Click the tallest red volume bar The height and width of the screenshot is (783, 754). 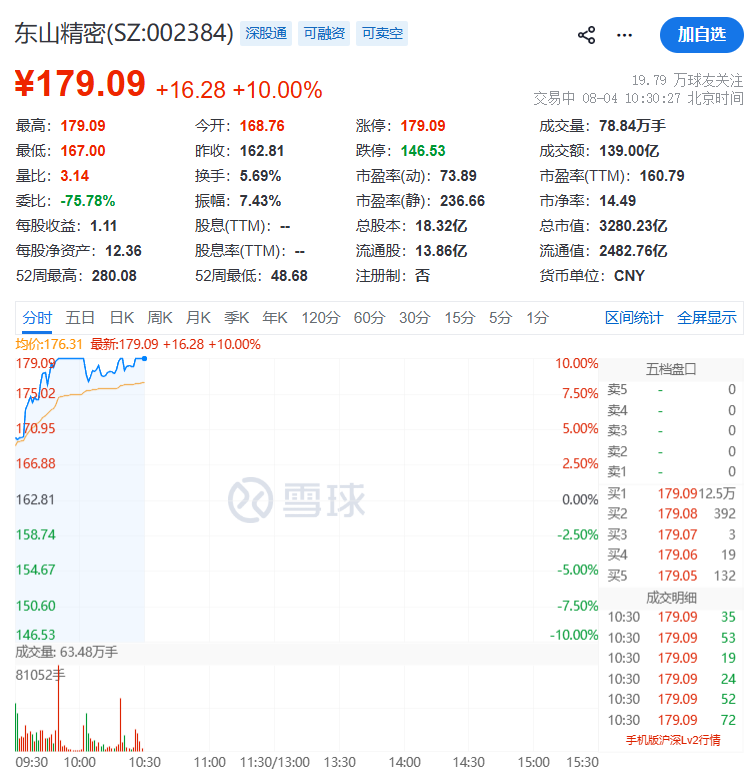pos(58,709)
